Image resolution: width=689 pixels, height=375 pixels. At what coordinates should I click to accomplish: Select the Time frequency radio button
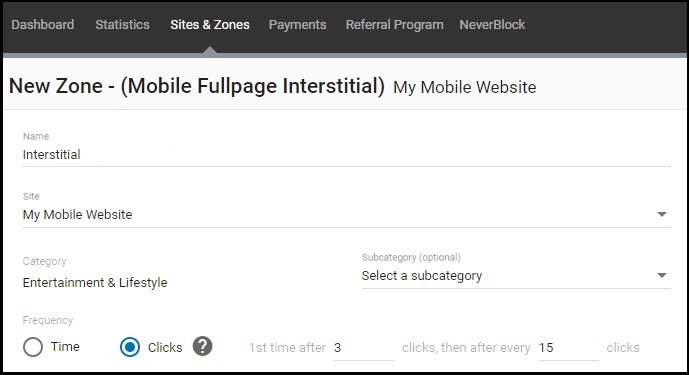tap(33, 347)
